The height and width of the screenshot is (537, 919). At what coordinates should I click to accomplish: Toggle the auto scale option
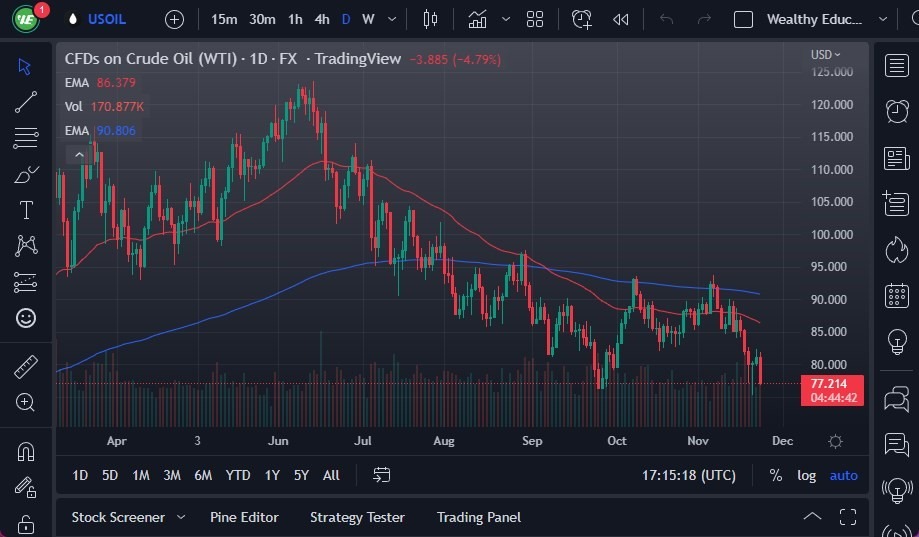[x=843, y=475]
